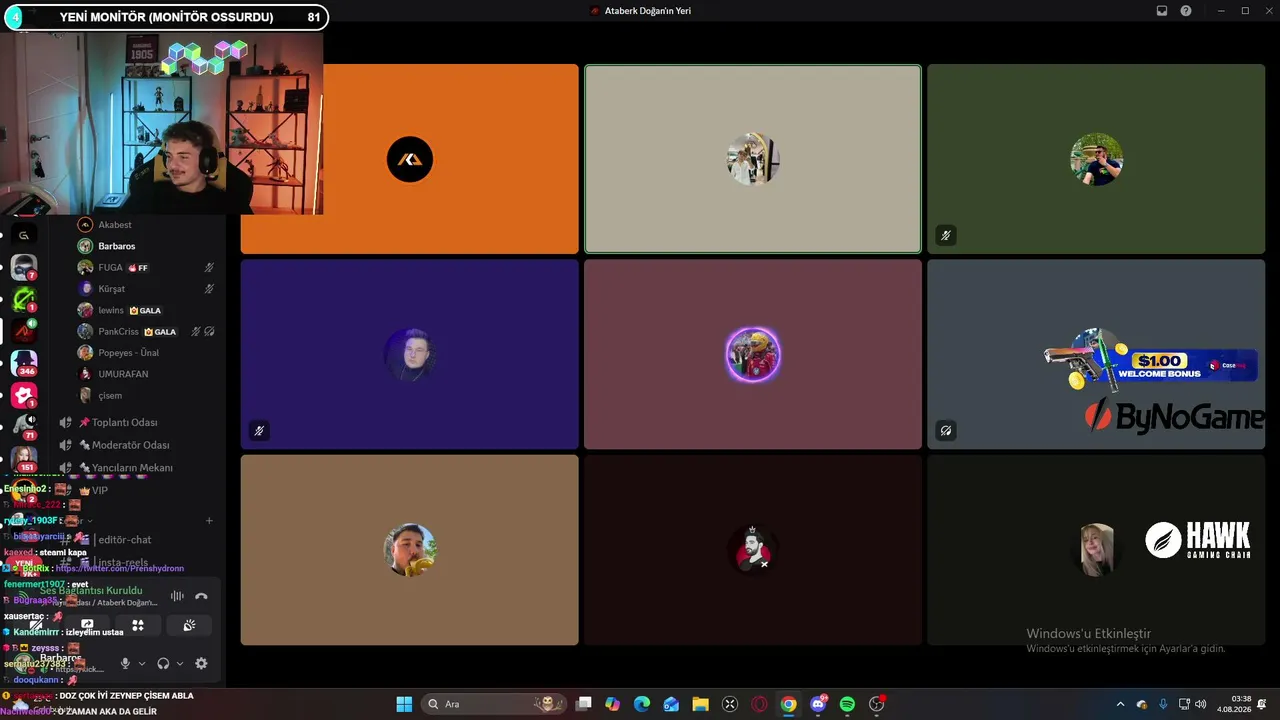Open server icon with 71 badge
The image size is (1280, 720).
pos(24,427)
